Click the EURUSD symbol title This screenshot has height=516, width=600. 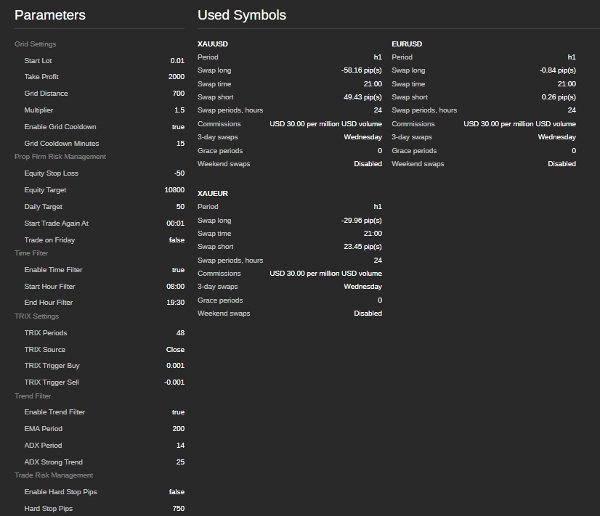point(406,44)
